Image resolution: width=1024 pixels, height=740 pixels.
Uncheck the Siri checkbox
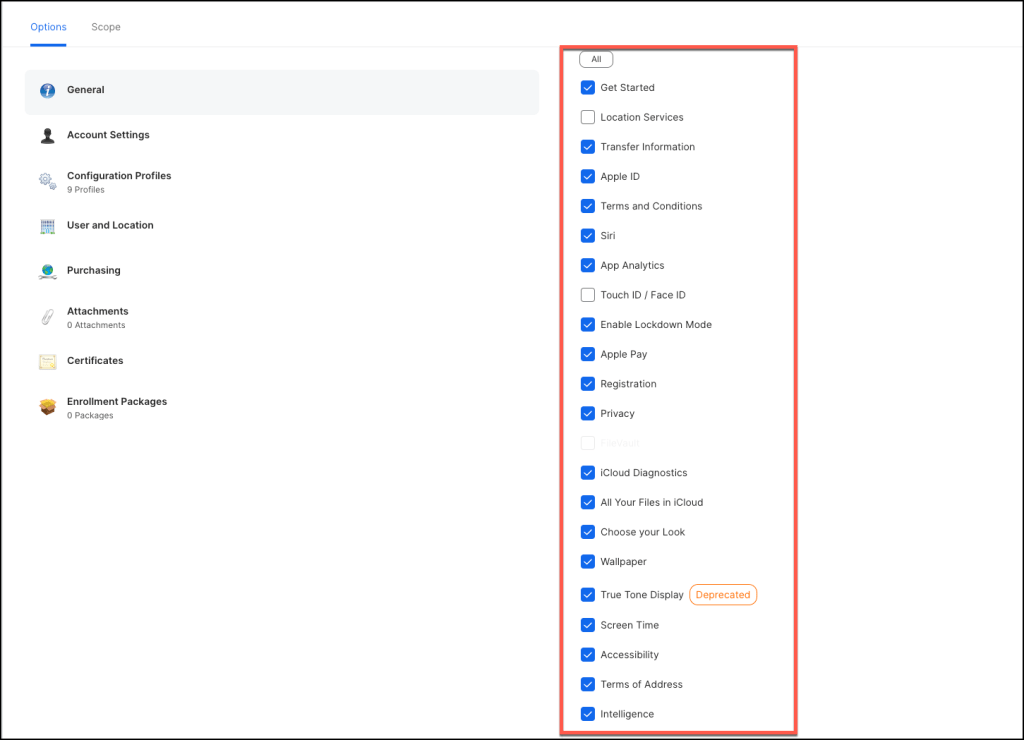tap(588, 236)
